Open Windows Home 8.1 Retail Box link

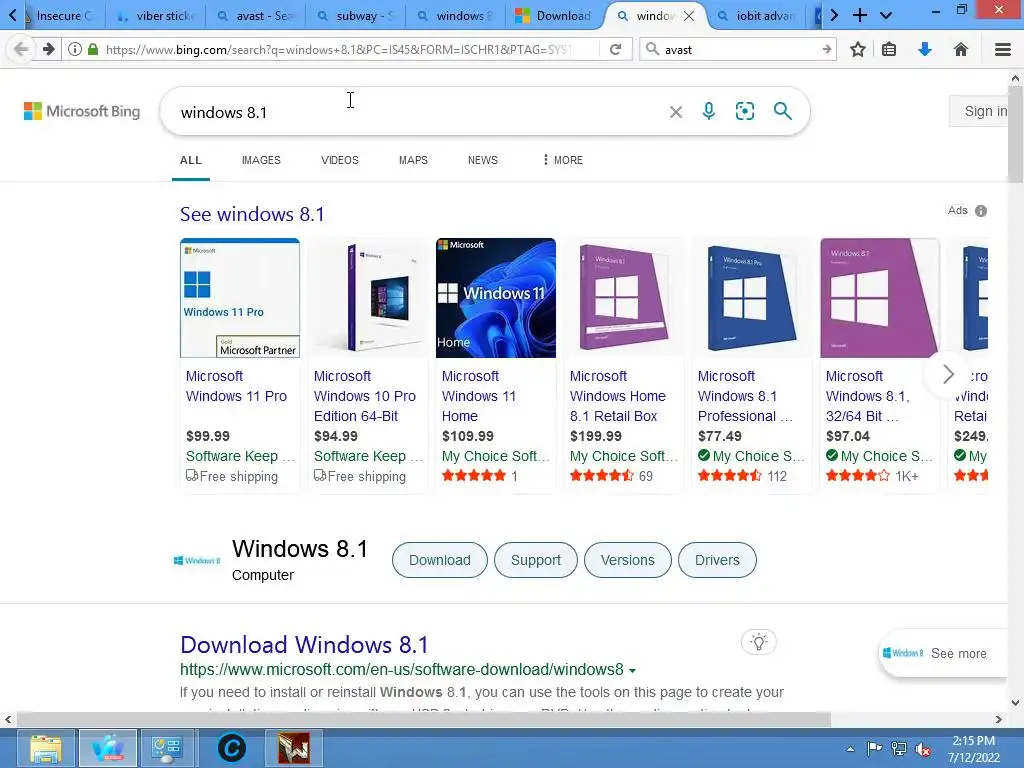[617, 396]
